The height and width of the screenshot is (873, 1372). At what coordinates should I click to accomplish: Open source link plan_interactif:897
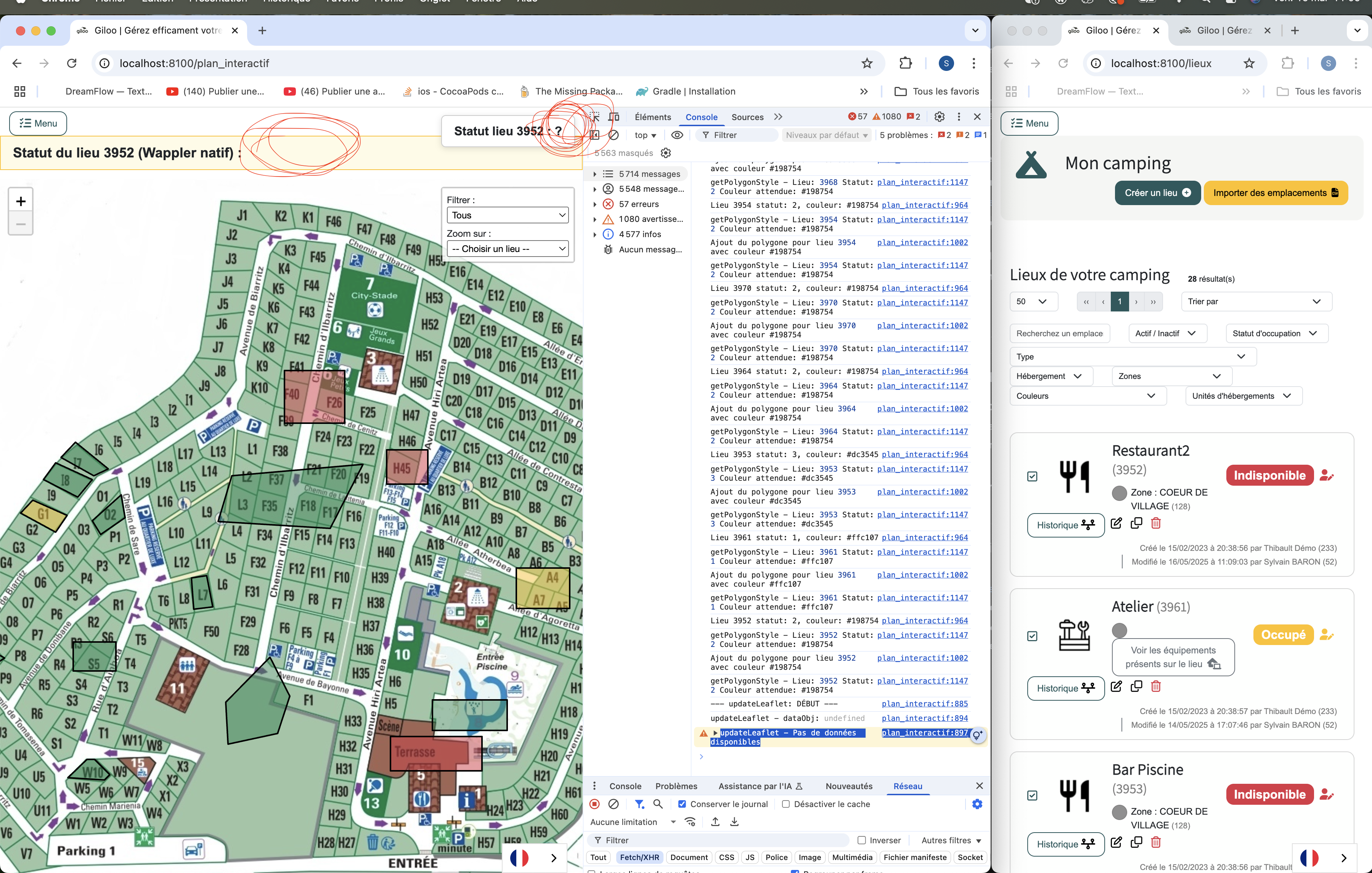(924, 732)
